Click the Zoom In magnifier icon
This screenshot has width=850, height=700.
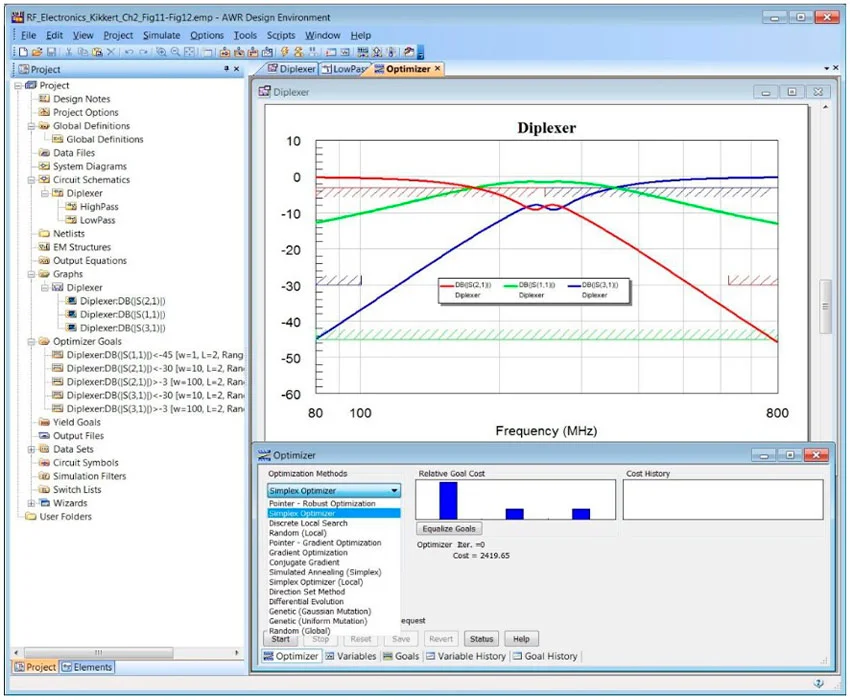click(161, 51)
